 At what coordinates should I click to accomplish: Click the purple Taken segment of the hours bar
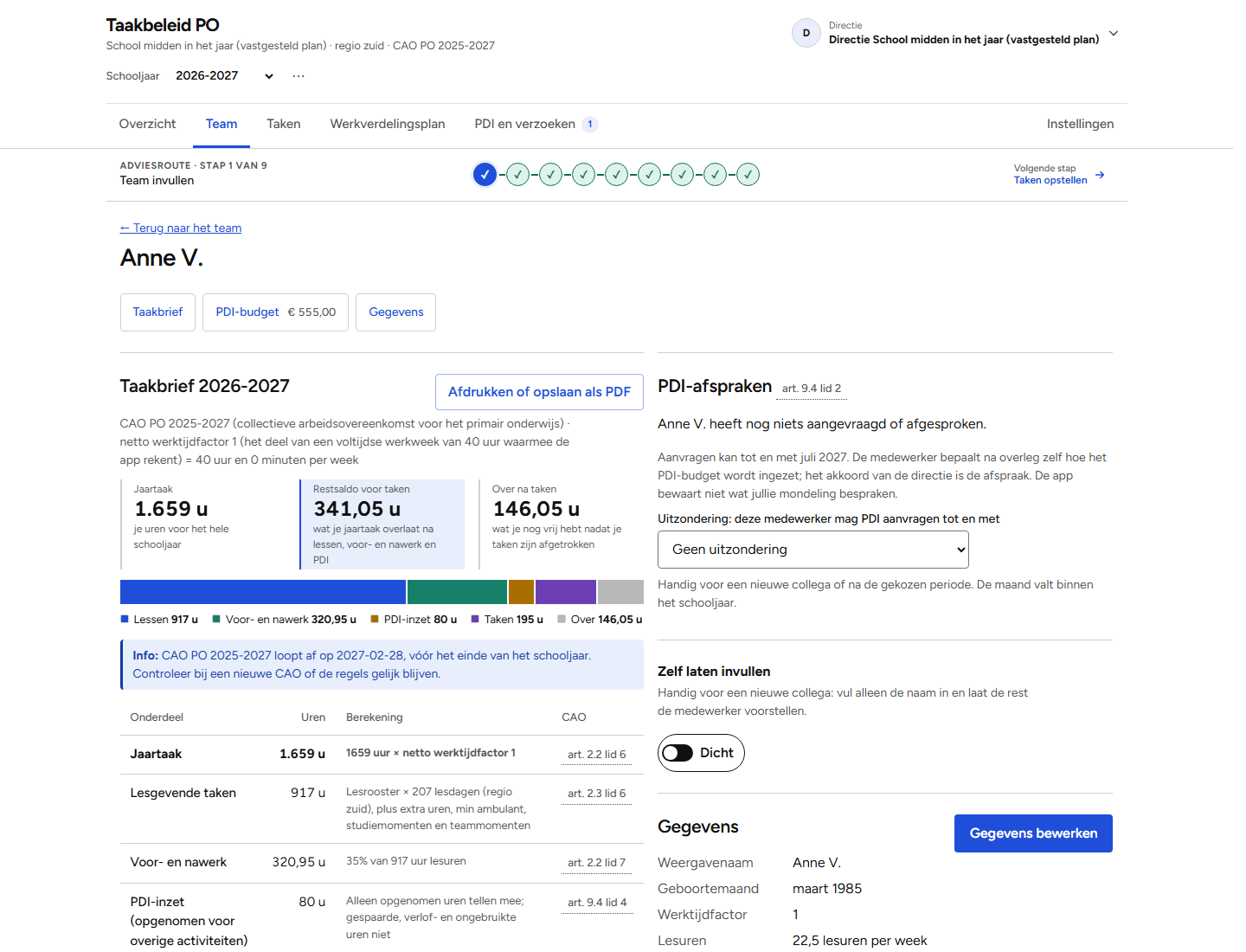click(x=566, y=592)
